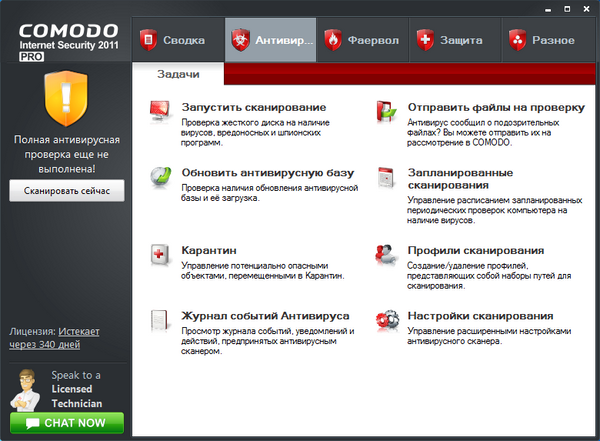
Task: Select the Задачи sub-tab
Action: point(178,74)
